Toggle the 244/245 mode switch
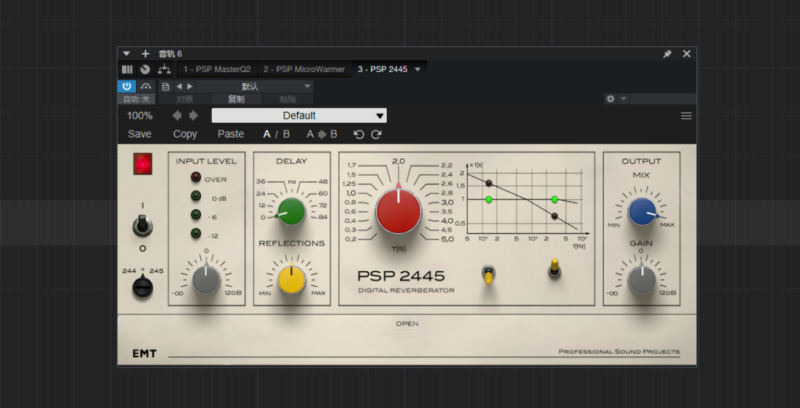800x408 pixels. (x=142, y=287)
